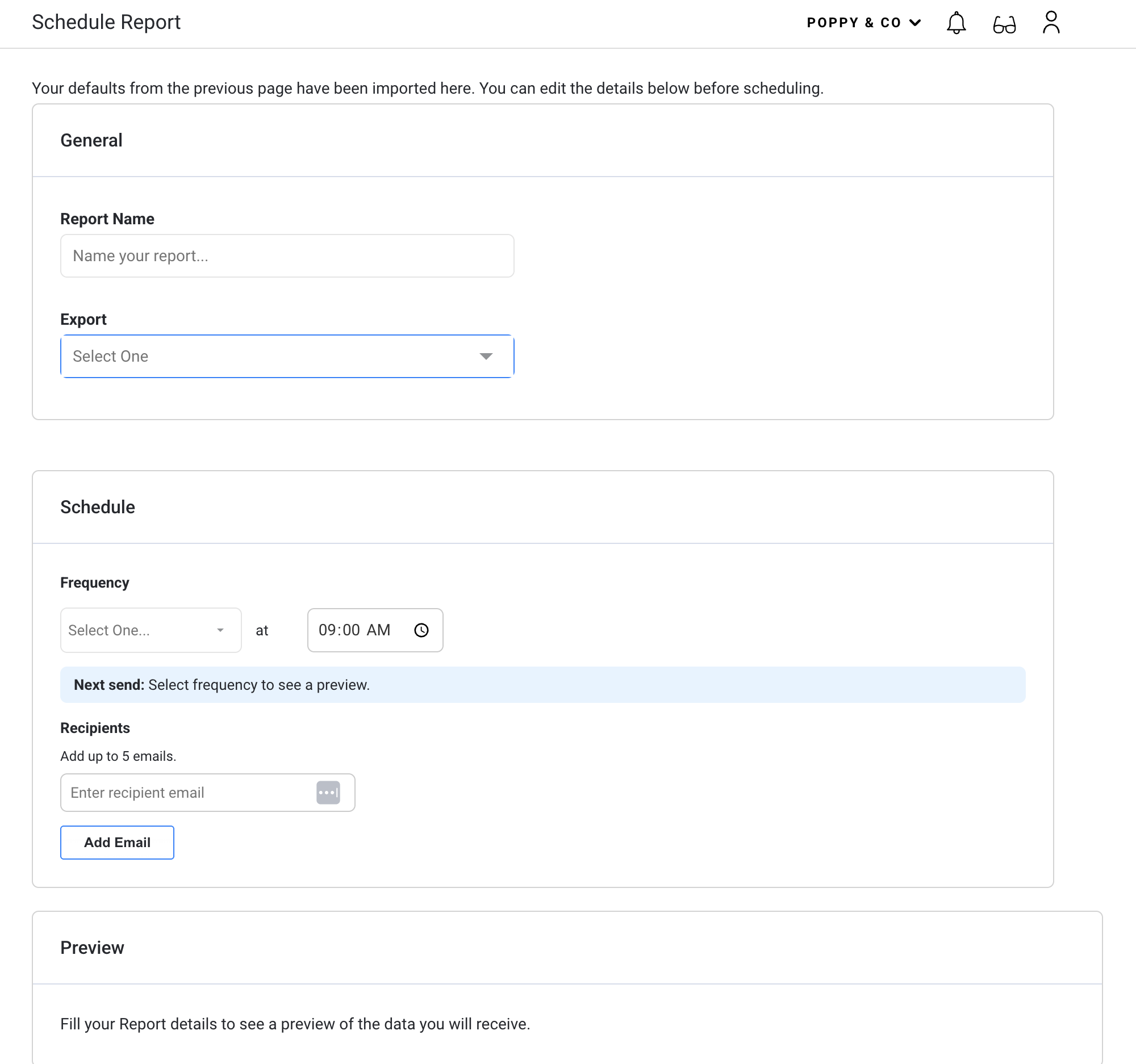
Task: Click the General section heading
Action: point(91,140)
